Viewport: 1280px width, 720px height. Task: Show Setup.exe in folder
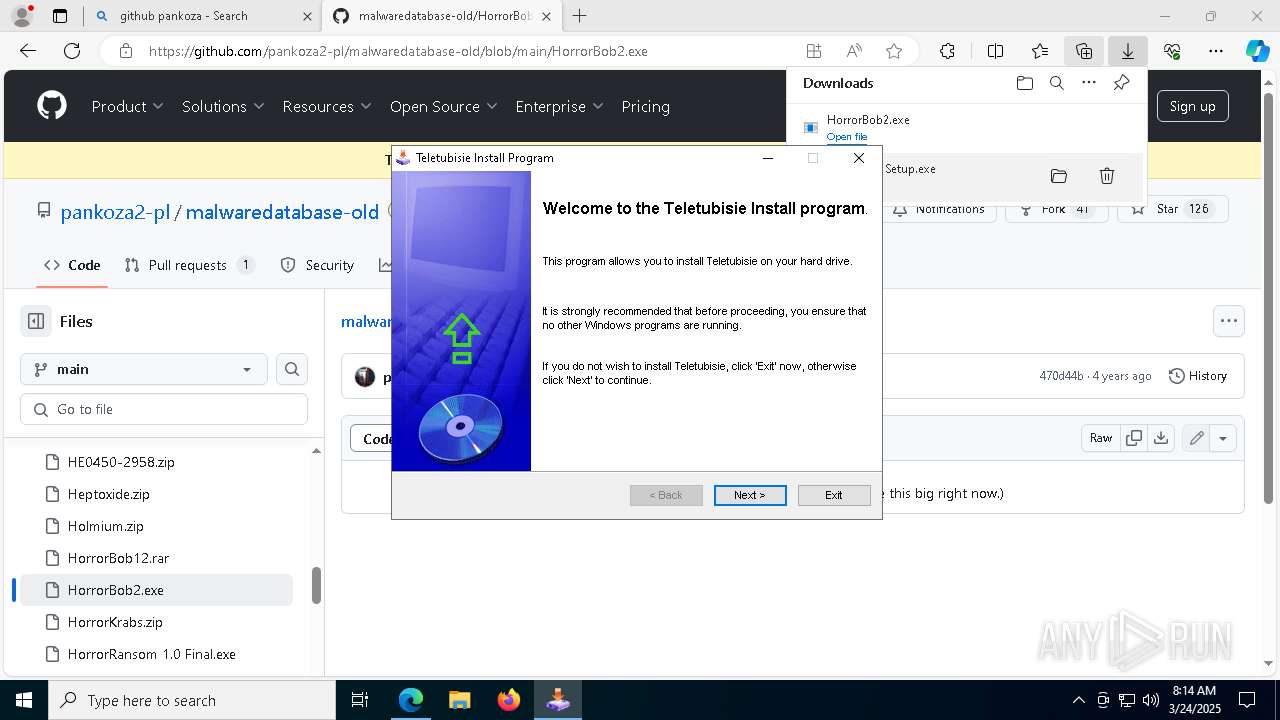[1058, 176]
